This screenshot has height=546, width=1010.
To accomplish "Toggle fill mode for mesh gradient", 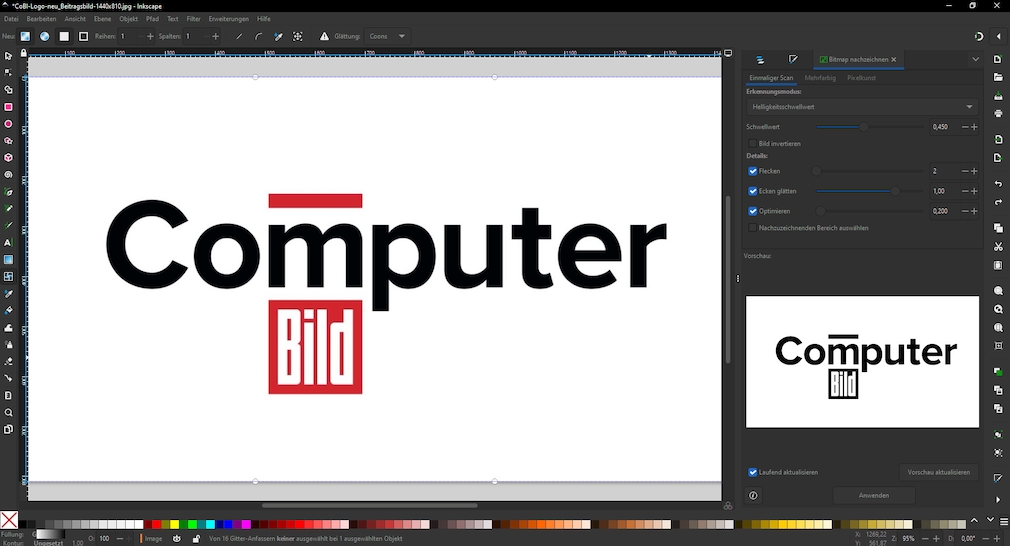I will click(64, 37).
